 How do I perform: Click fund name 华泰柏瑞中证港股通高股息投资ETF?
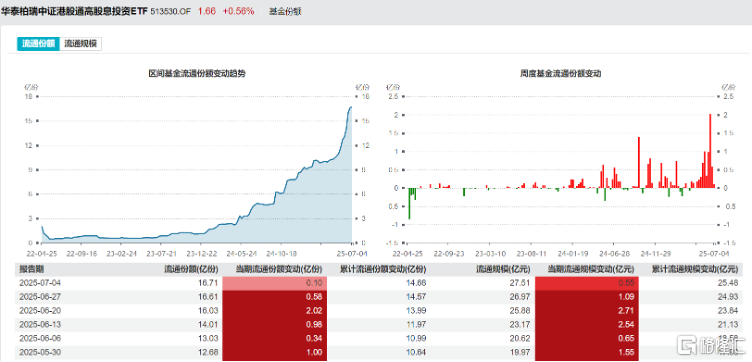74,12
